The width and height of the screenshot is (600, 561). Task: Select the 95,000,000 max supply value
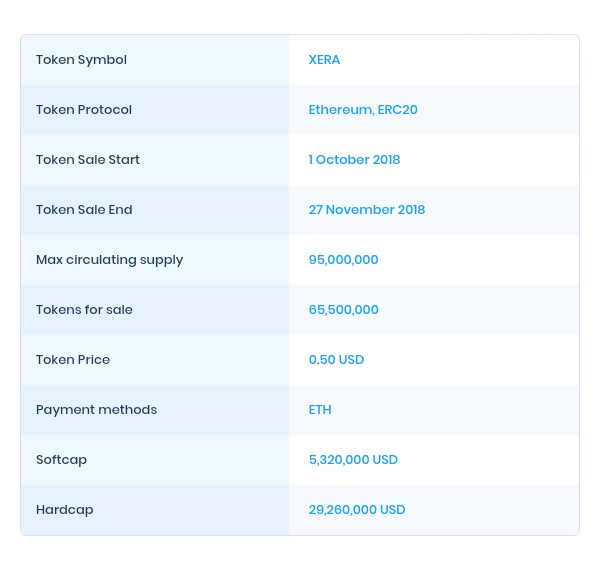[x=343, y=260]
